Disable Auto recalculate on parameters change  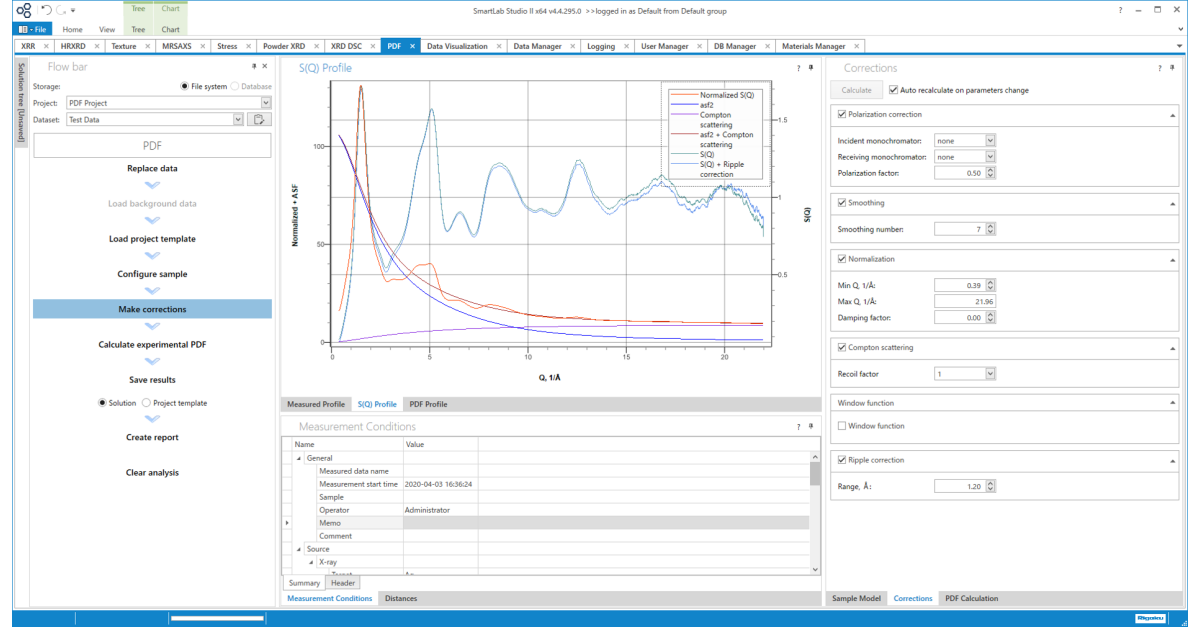tap(893, 90)
